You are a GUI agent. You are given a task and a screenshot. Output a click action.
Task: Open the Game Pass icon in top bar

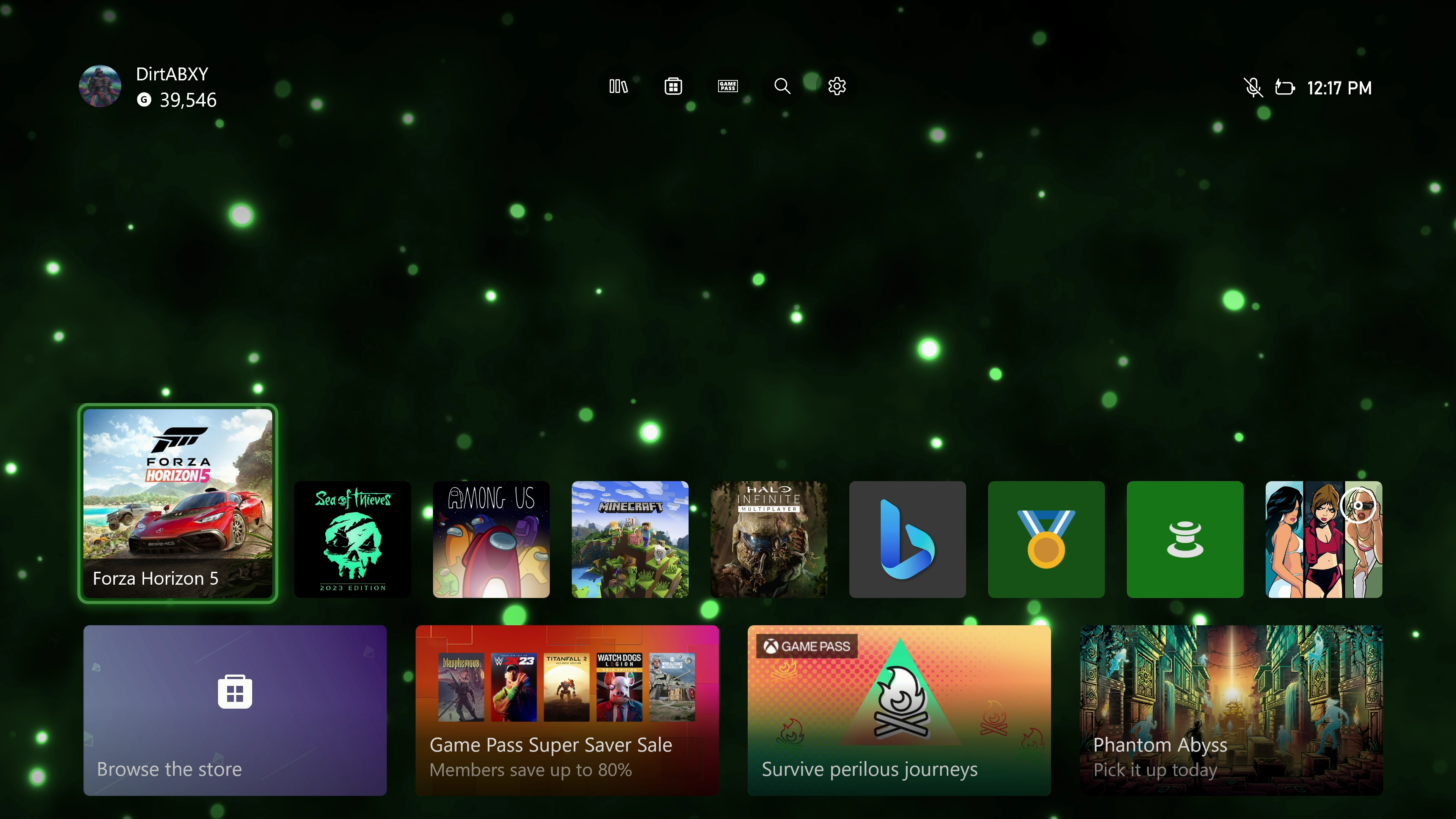pyautogui.click(x=728, y=86)
